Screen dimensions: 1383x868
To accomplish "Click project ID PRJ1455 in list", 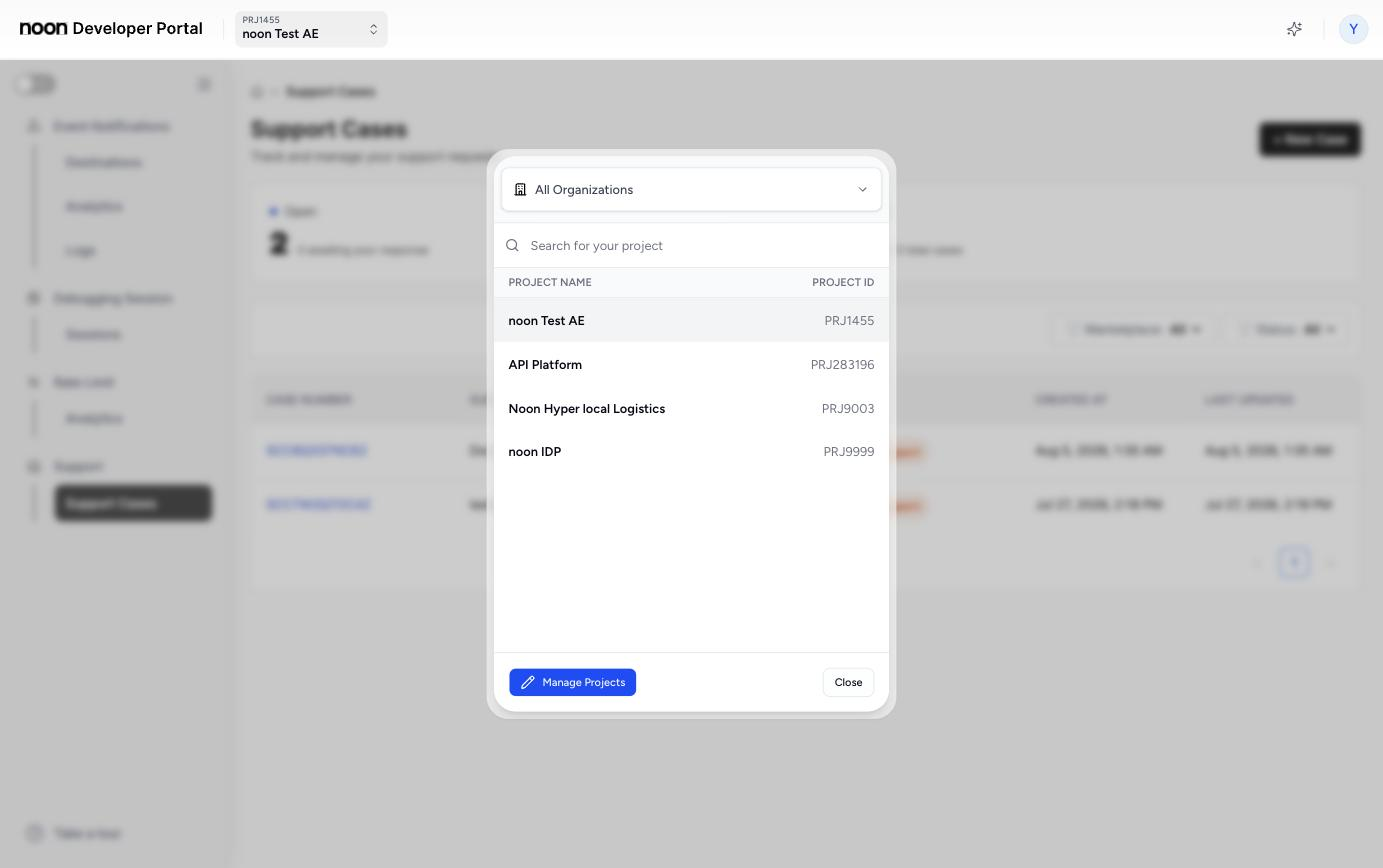I will [x=849, y=321].
